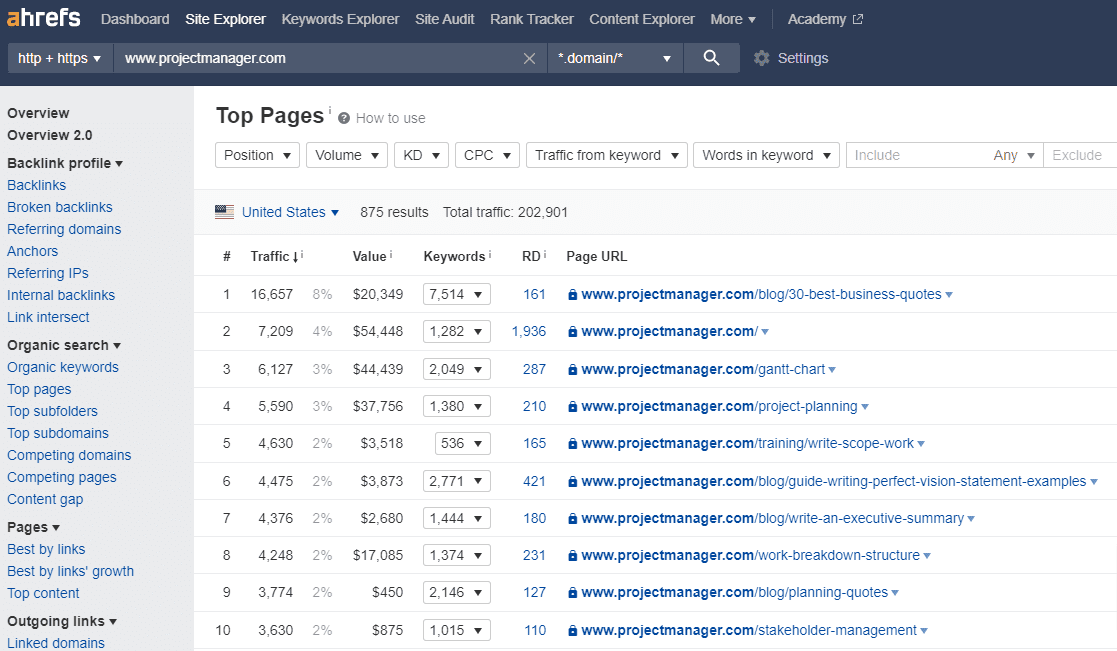This screenshot has width=1117, height=651.
Task: Open Site Audit tab
Action: click(x=445, y=19)
